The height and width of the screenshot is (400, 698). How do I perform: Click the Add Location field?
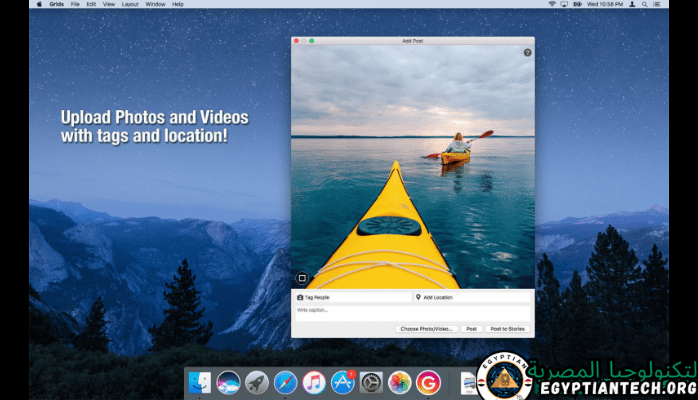(471, 297)
